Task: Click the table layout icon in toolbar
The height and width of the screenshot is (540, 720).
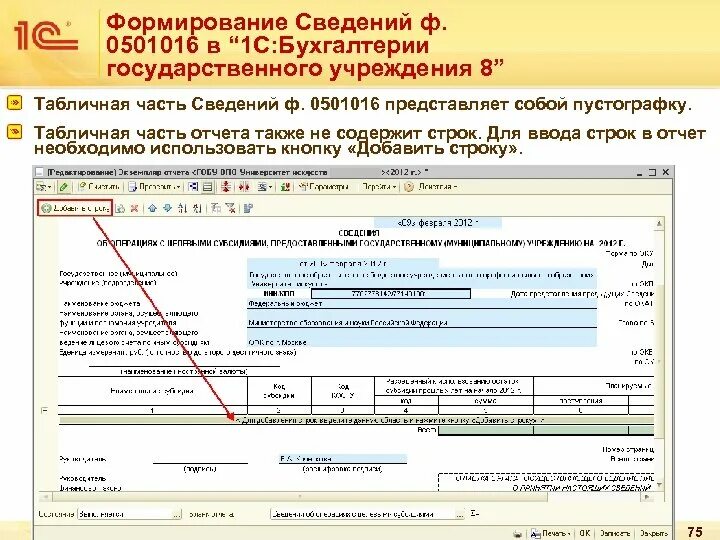Action: [x=208, y=187]
